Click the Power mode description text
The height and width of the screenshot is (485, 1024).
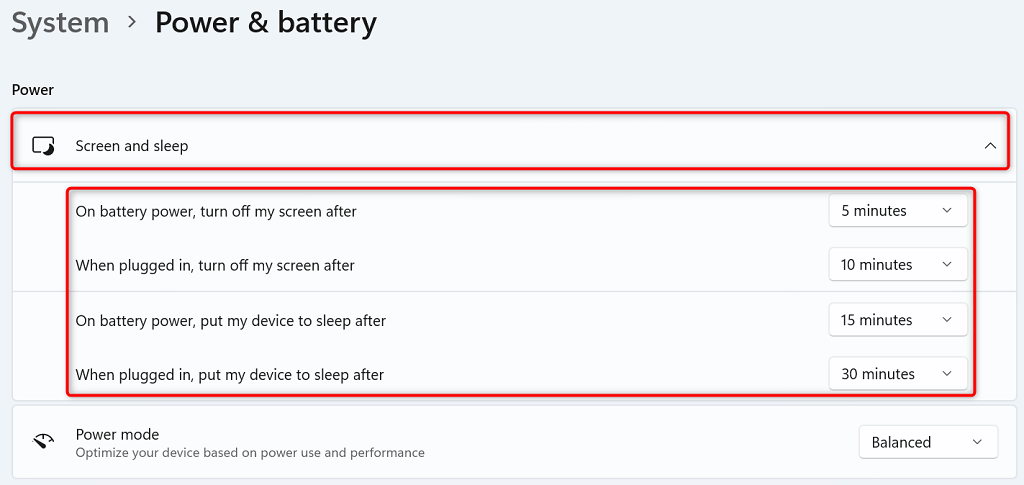point(250,453)
